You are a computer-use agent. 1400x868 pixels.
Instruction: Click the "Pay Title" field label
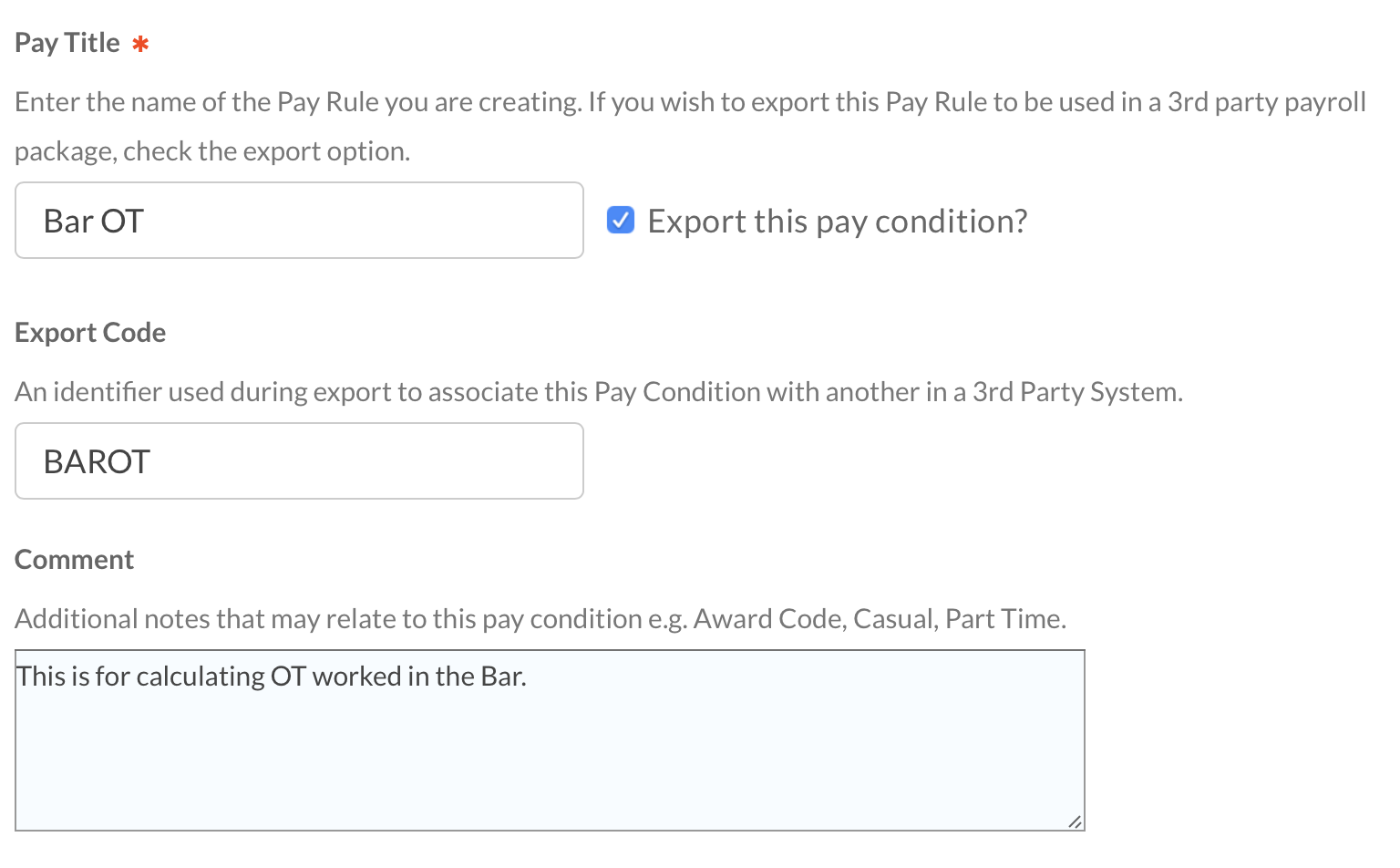[67, 43]
